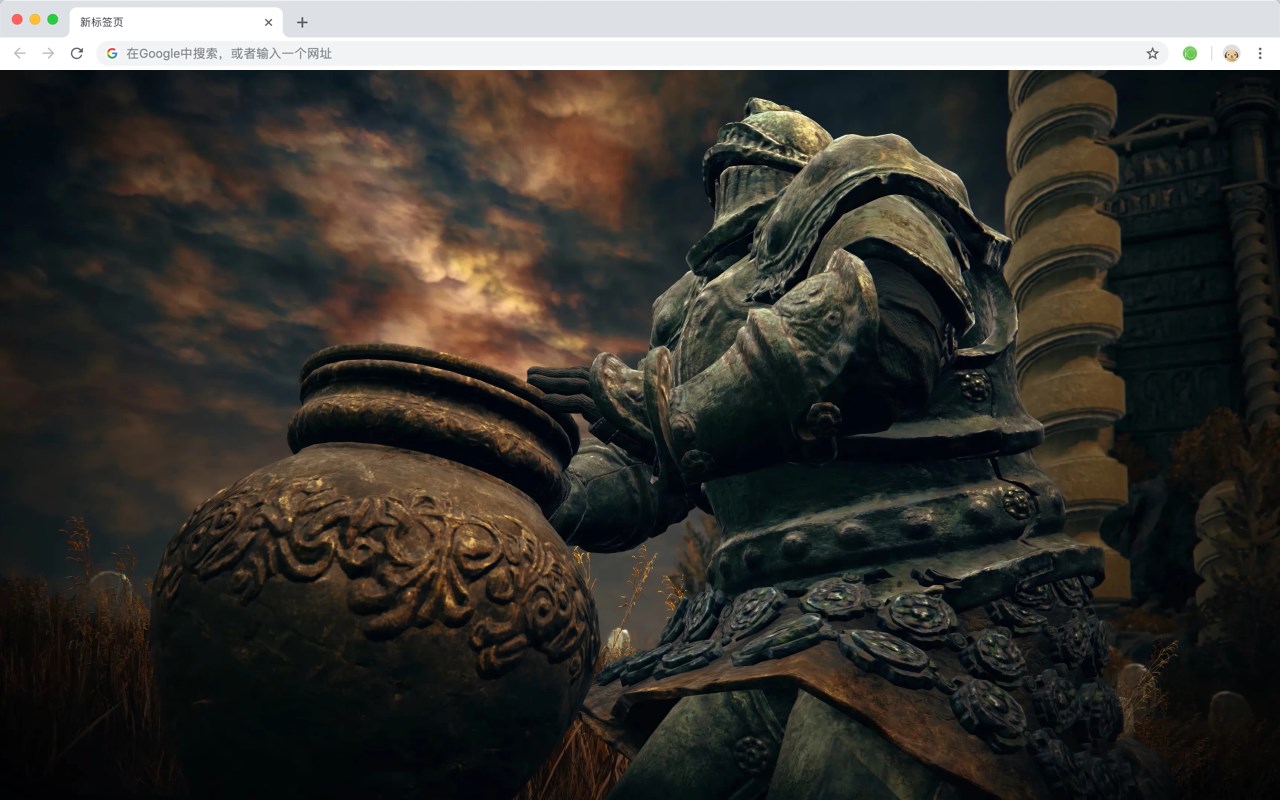Screen dimensions: 1280x800
Task: Go forward using the right arrow
Action: tap(47, 53)
